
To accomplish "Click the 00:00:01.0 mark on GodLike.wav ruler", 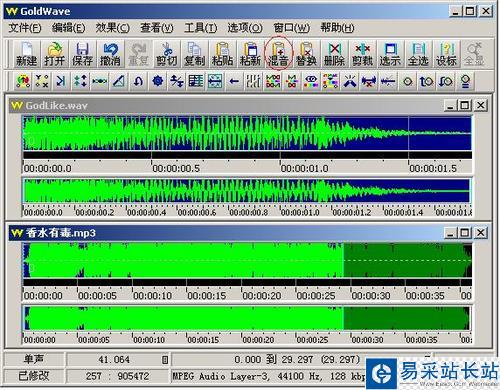I will tap(305, 168).
